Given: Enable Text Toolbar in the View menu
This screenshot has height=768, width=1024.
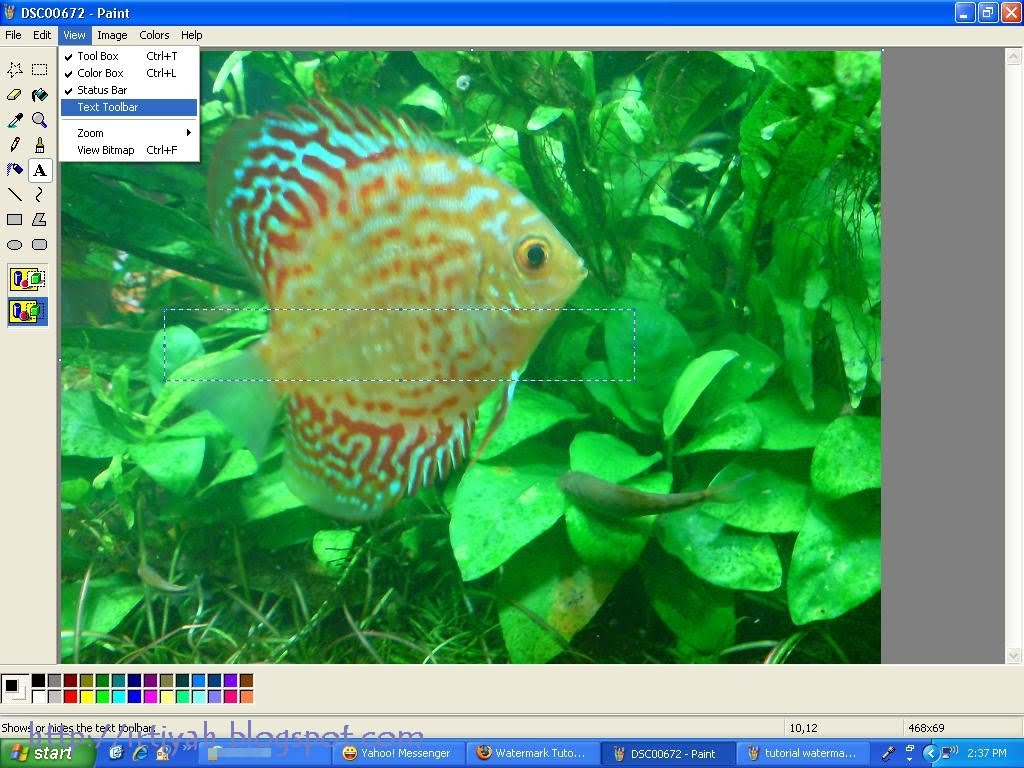Looking at the screenshot, I should [129, 107].
